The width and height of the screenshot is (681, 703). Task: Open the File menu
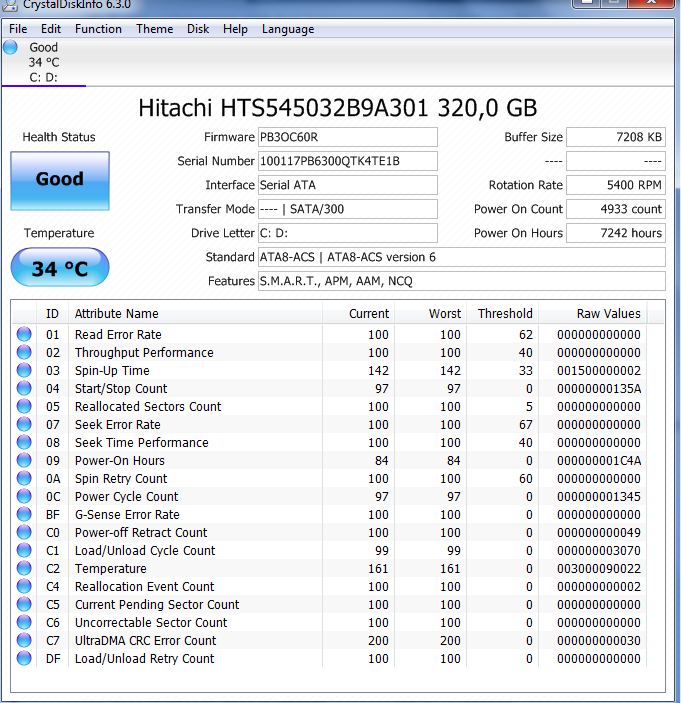(18, 29)
